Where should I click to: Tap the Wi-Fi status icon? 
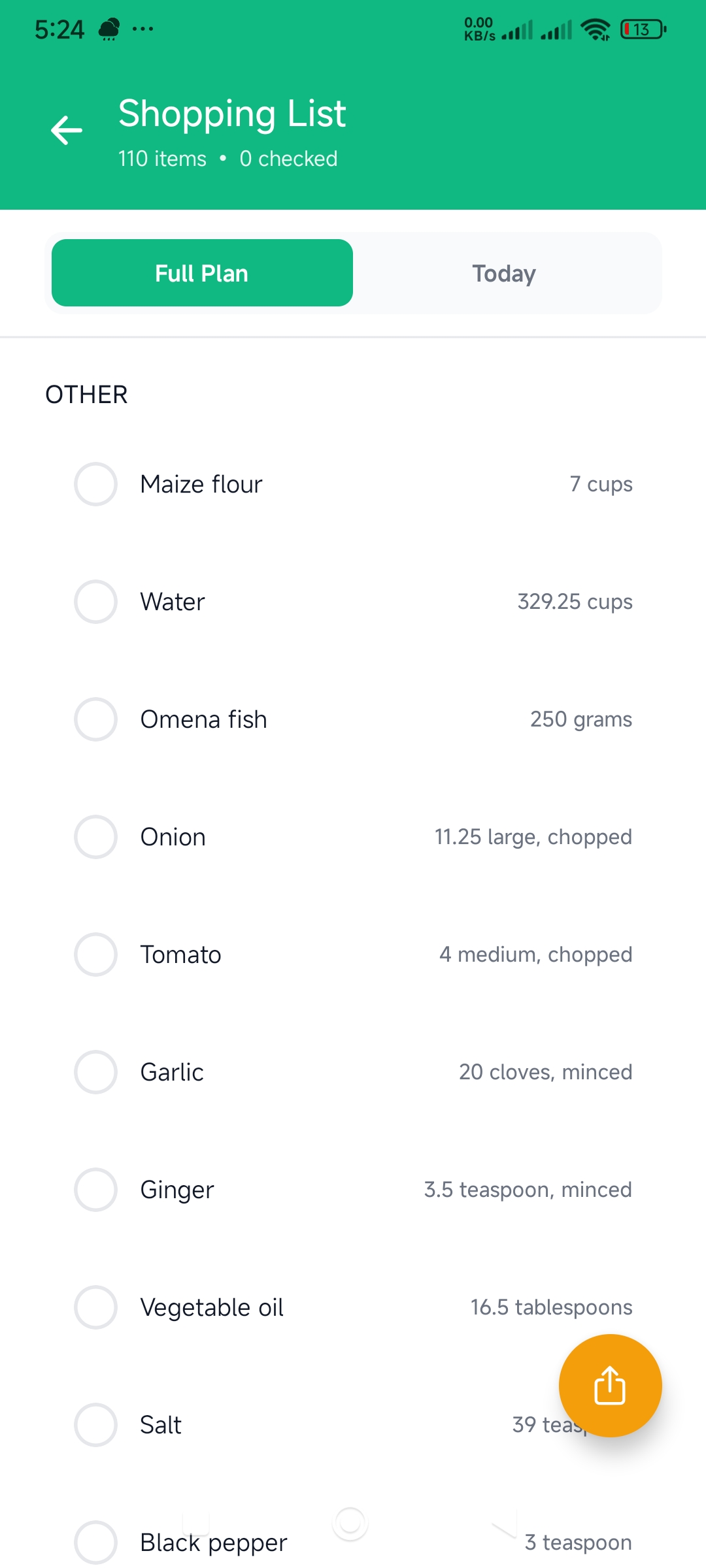595,29
